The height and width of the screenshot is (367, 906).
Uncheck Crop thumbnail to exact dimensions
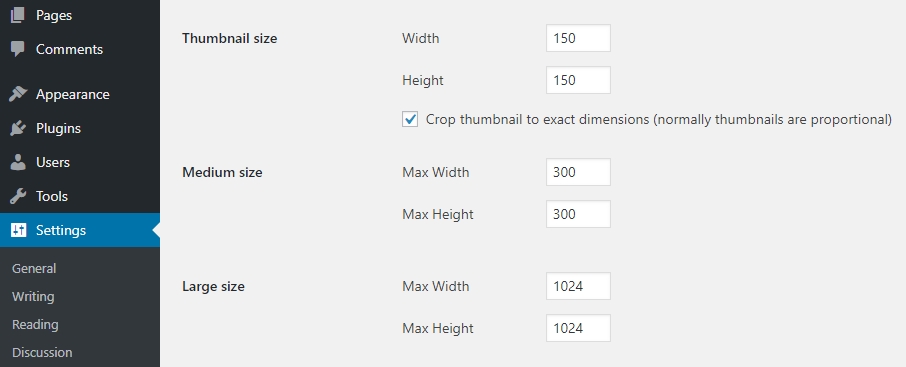pos(410,120)
